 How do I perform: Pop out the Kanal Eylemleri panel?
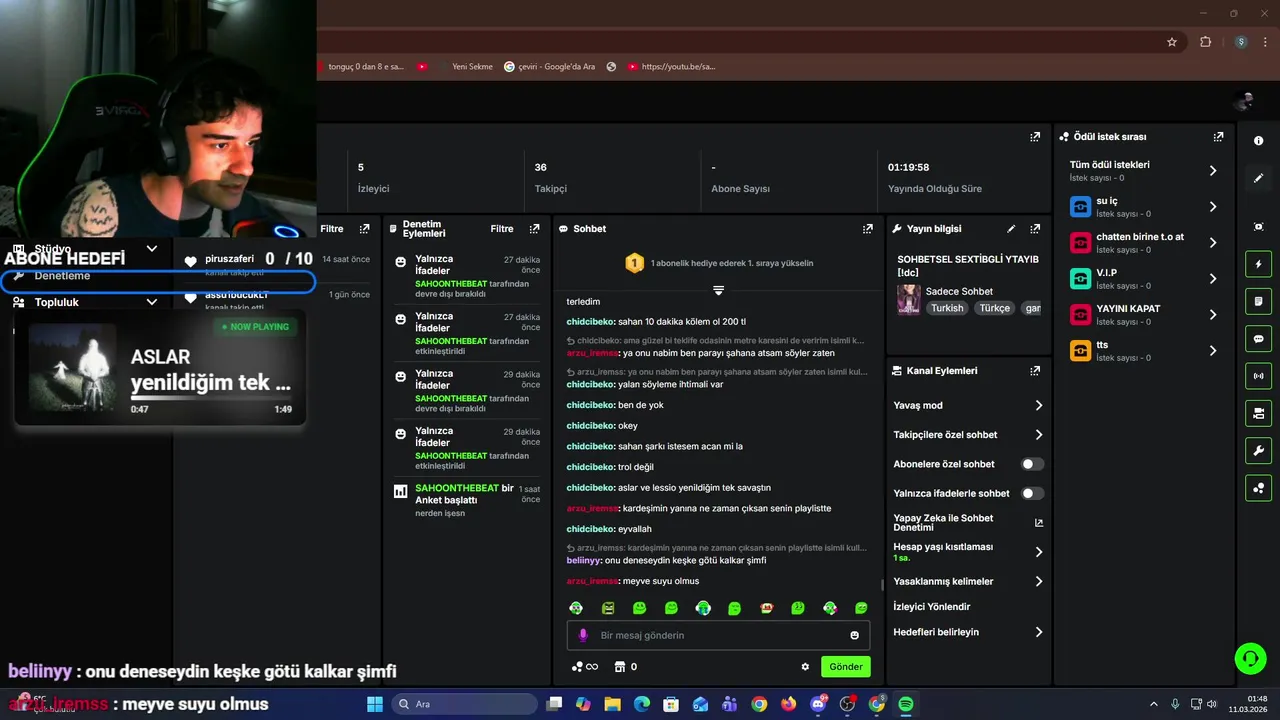point(1035,371)
